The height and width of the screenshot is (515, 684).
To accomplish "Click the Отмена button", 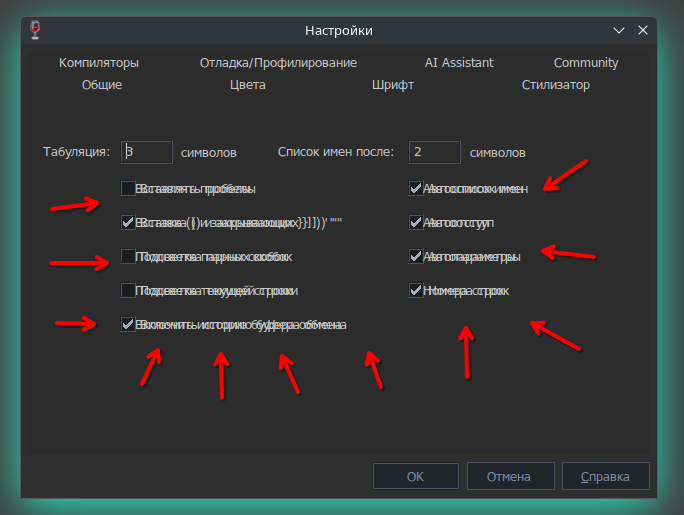I will [x=511, y=476].
